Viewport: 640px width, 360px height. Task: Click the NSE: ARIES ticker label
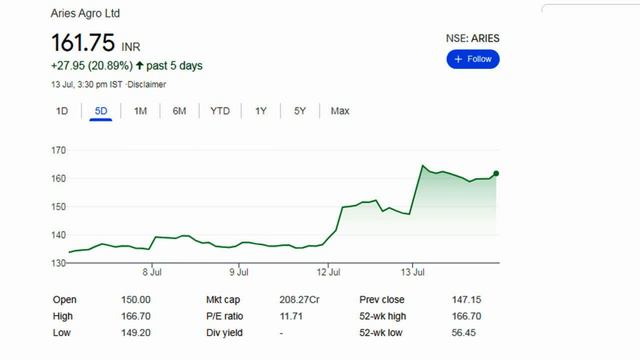[x=473, y=38]
